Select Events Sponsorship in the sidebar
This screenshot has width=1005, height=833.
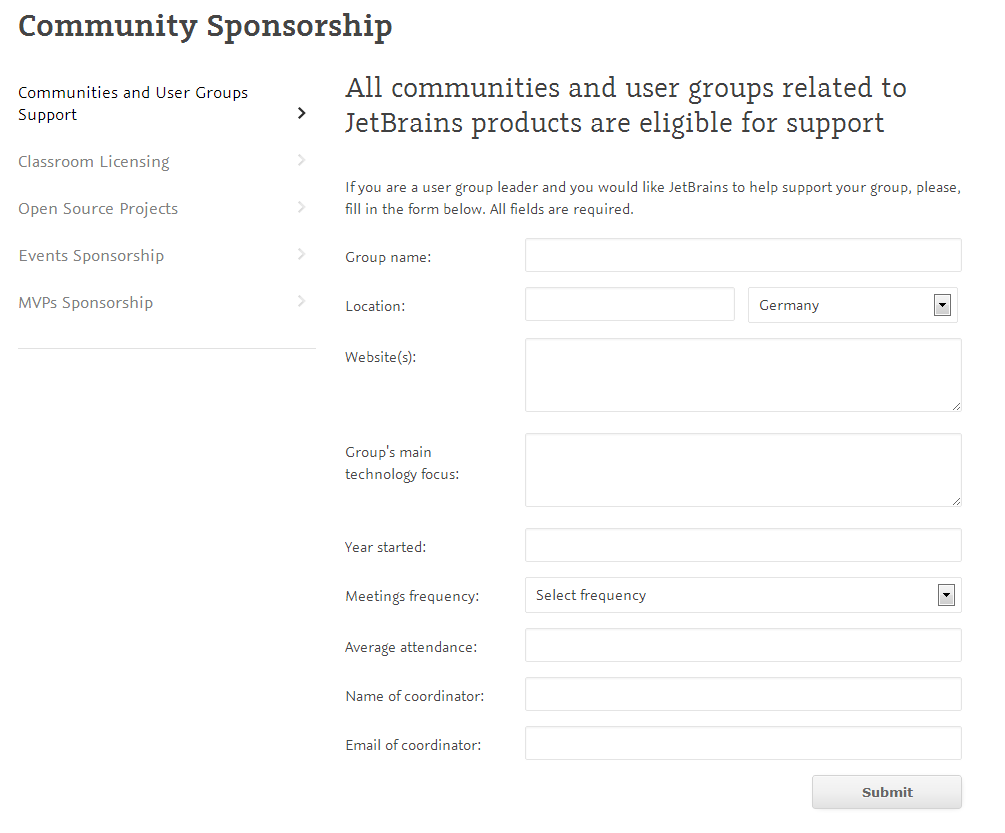click(91, 256)
